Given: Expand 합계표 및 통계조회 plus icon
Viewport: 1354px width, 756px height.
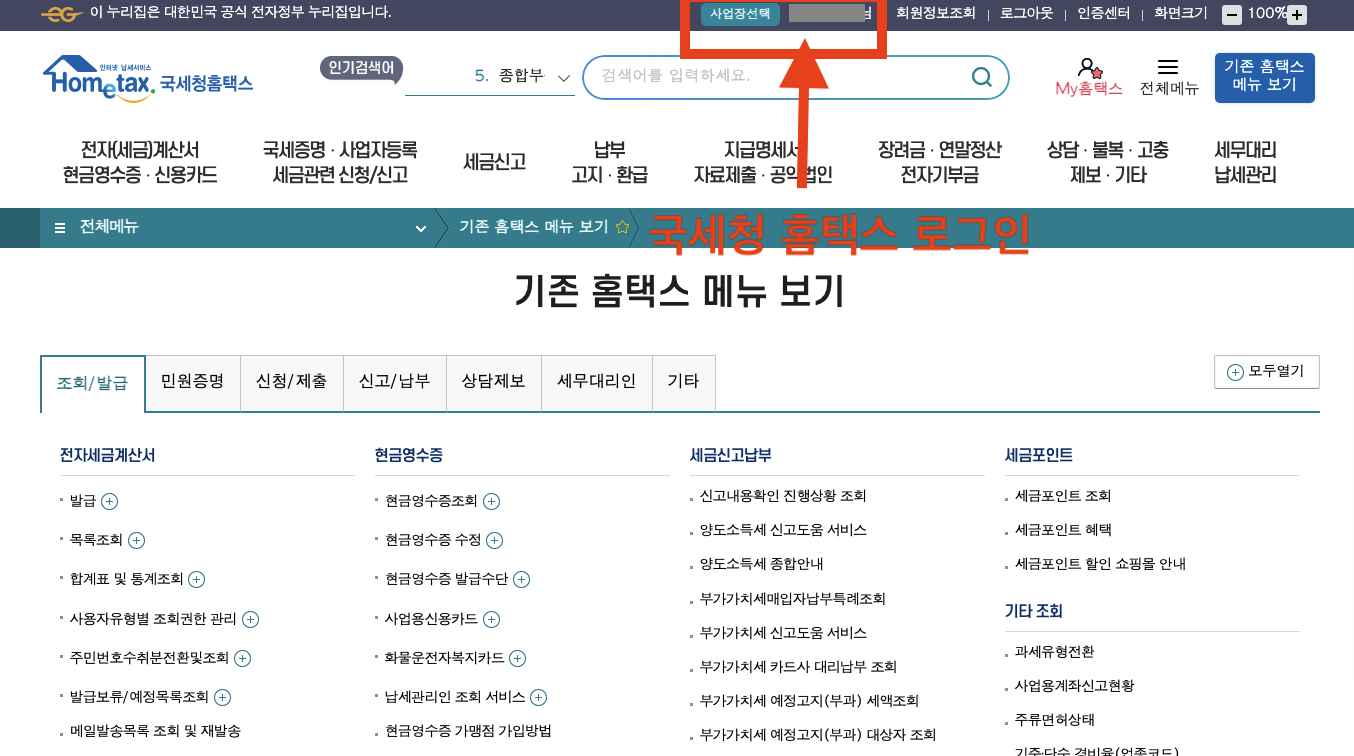Looking at the screenshot, I should 197,579.
